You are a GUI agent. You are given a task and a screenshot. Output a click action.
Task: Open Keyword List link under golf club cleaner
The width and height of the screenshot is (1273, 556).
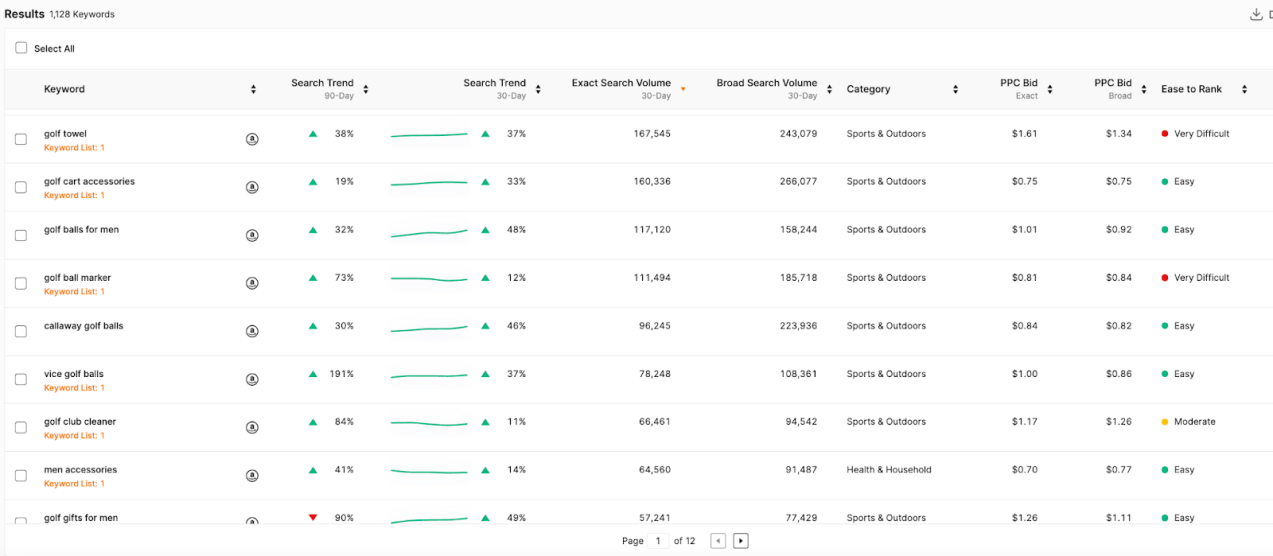click(x=74, y=436)
